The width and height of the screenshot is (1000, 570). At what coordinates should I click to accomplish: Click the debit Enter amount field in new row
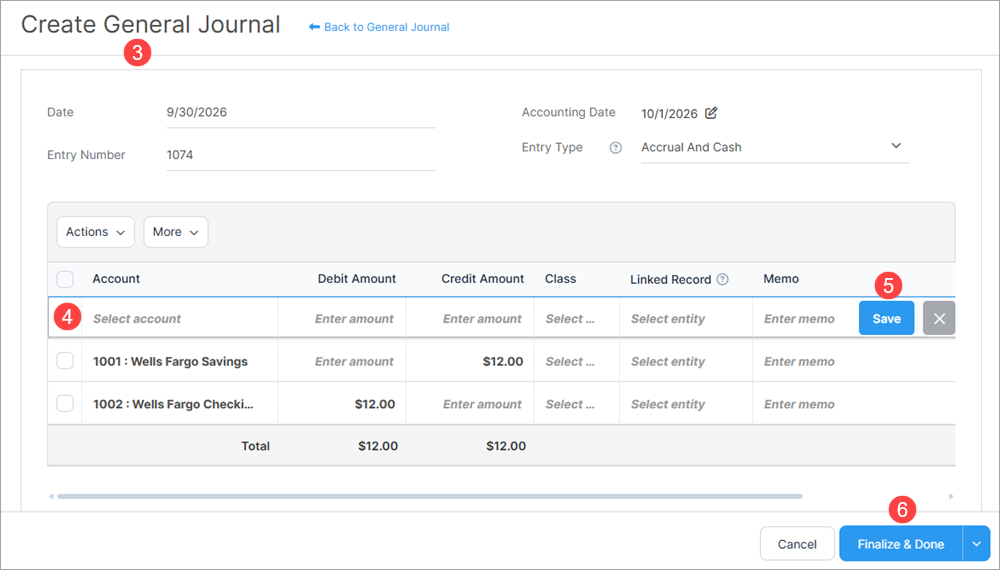pos(342,318)
